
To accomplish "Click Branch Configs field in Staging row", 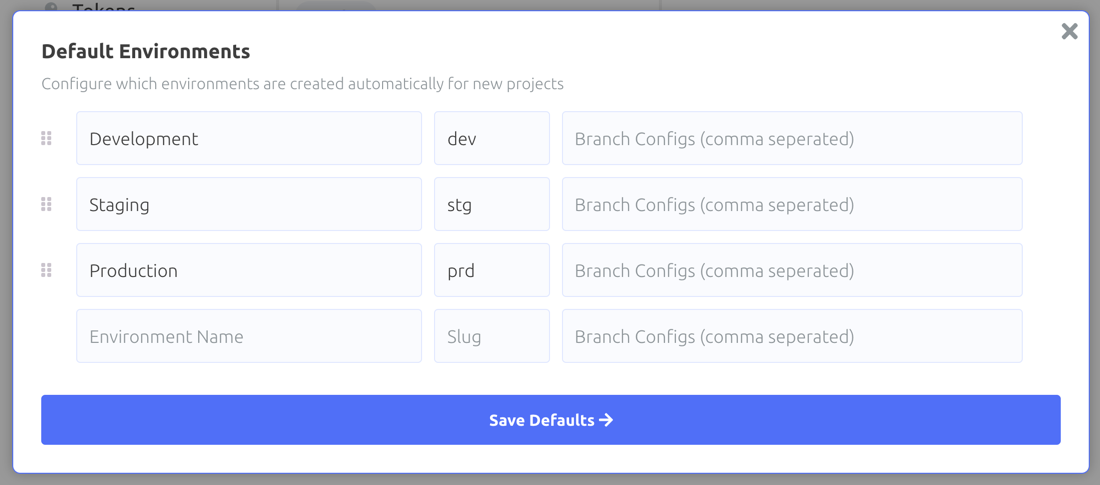I will 791,204.
